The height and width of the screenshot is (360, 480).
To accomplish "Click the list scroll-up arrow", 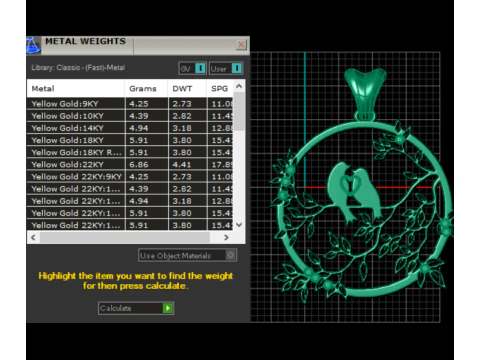I will point(239,86).
